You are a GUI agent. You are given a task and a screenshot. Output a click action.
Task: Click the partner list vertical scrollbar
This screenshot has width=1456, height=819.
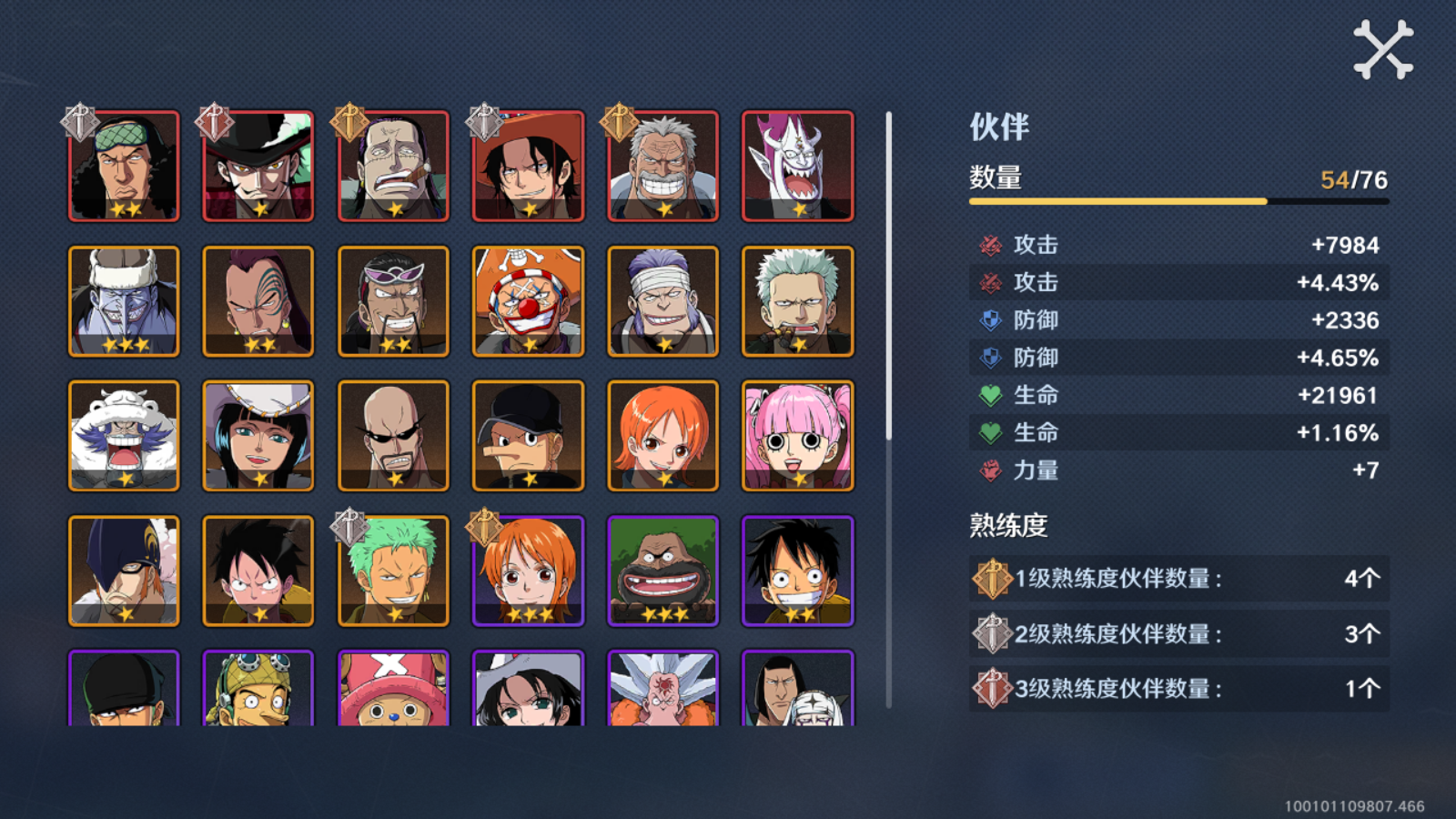(x=889, y=409)
